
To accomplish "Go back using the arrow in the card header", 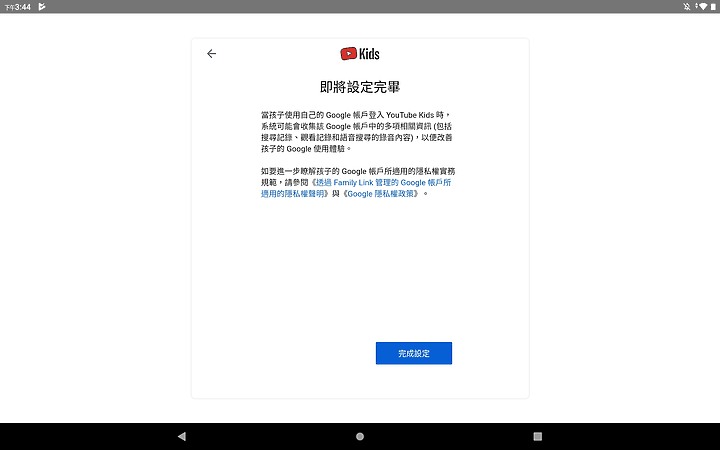I will (211, 54).
